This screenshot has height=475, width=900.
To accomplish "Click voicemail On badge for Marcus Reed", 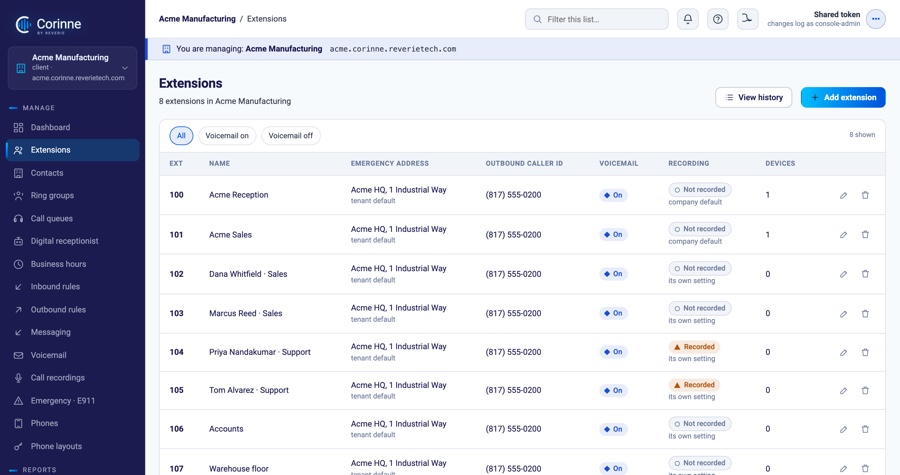I will tap(613, 313).
